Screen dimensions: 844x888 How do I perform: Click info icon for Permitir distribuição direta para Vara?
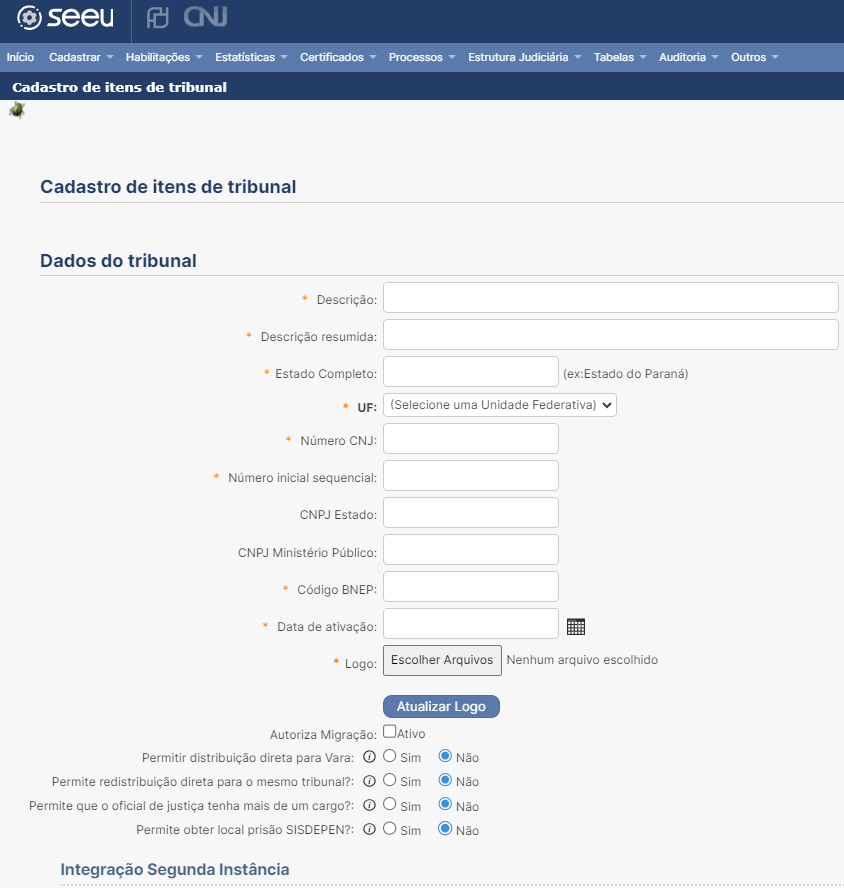pyautogui.click(x=369, y=756)
